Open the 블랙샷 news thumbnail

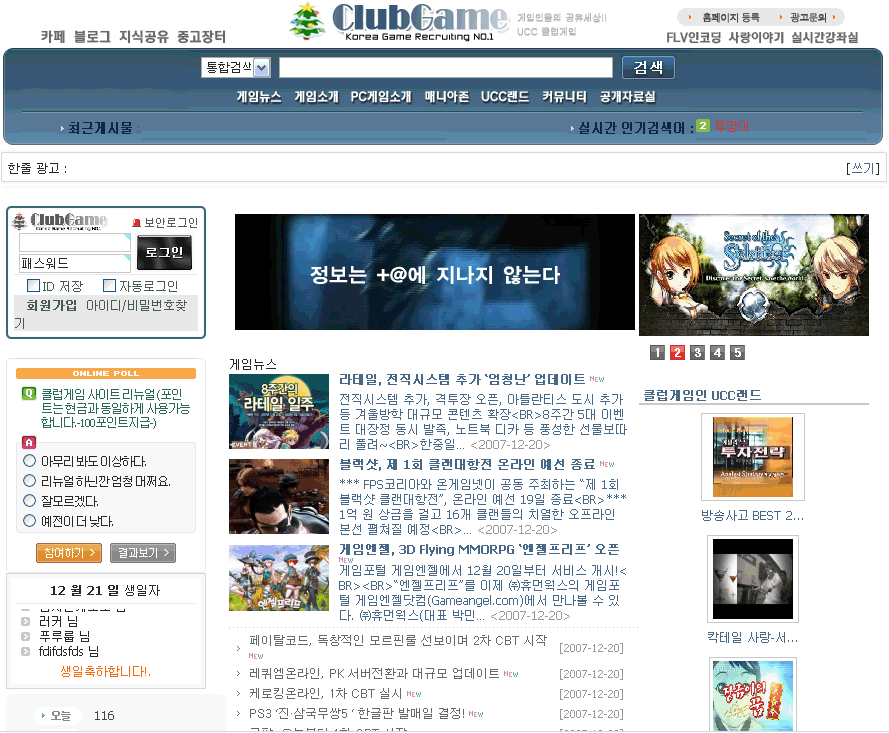pos(279,497)
